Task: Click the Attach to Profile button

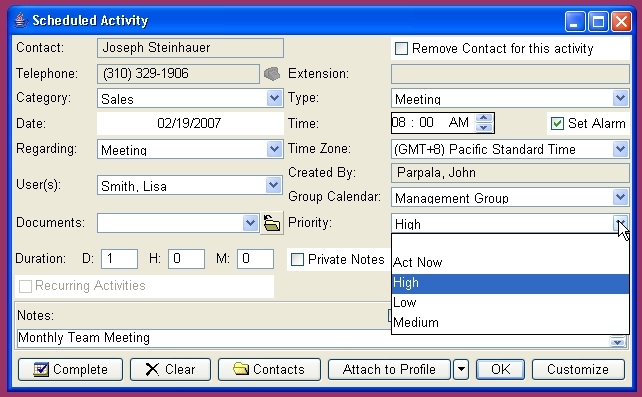Action: point(389,370)
